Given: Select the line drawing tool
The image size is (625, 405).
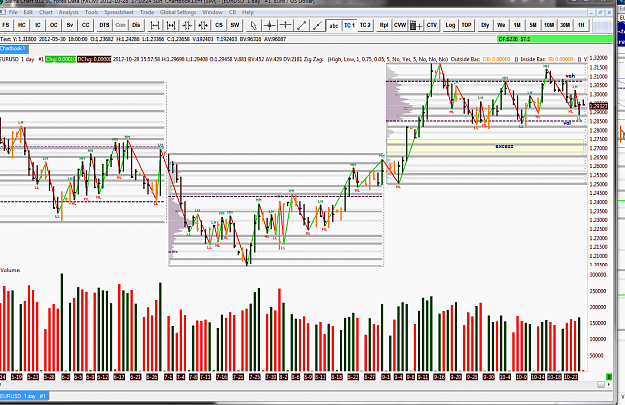Looking at the screenshot, I should pyautogui.click(x=301, y=26).
